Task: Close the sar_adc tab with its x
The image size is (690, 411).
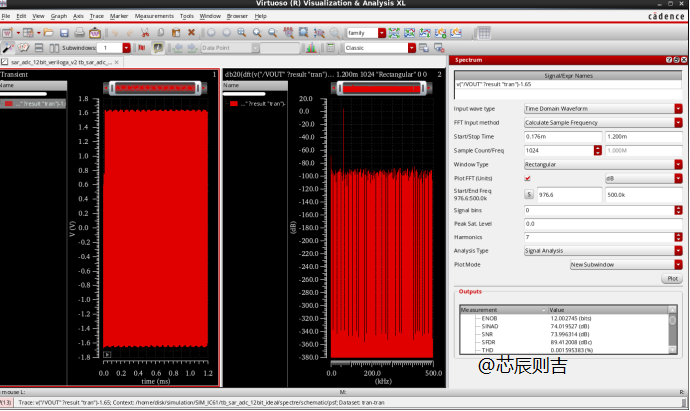Action: 117,62
